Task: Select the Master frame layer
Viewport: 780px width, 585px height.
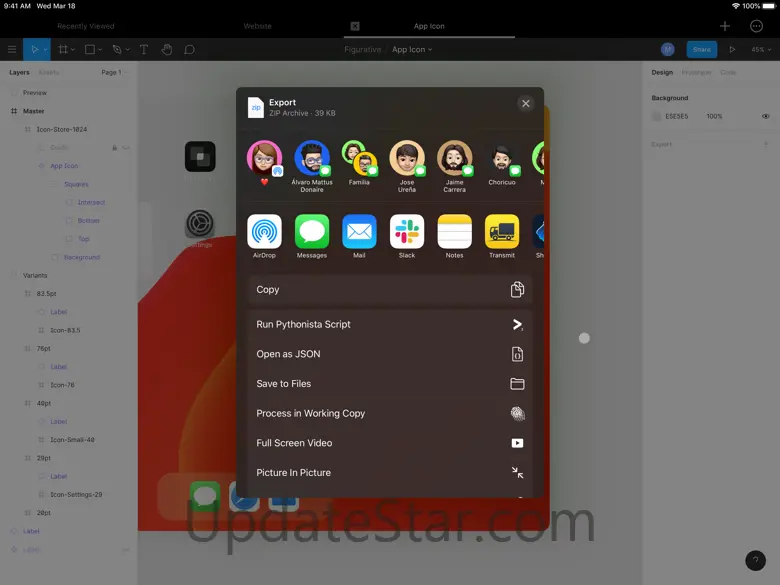Action: point(33,111)
